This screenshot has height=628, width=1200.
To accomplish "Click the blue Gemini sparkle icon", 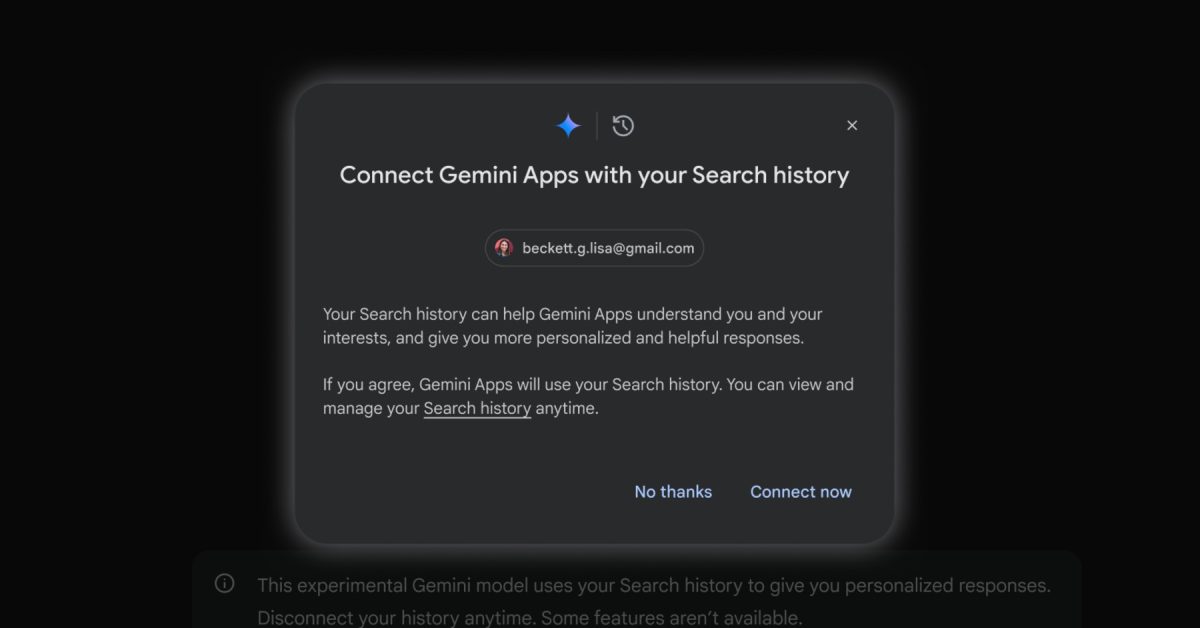I will 568,126.
